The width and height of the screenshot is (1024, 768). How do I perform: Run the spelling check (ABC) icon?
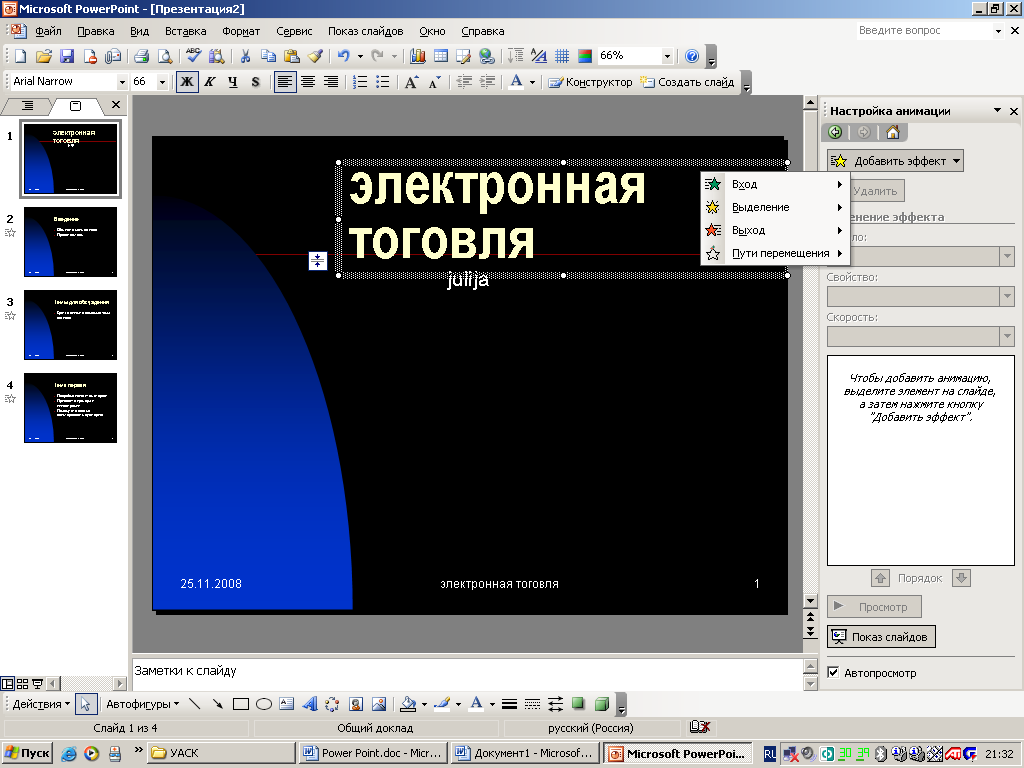point(193,56)
